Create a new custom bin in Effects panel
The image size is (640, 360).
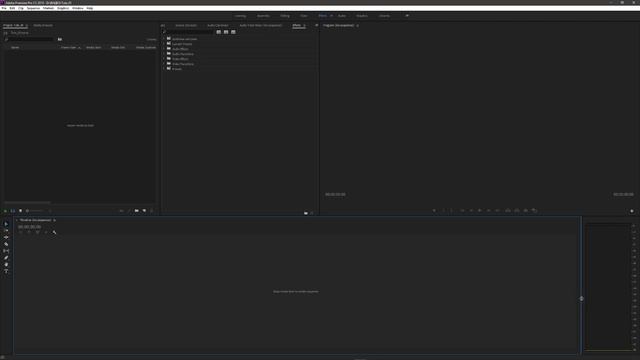[x=306, y=213]
